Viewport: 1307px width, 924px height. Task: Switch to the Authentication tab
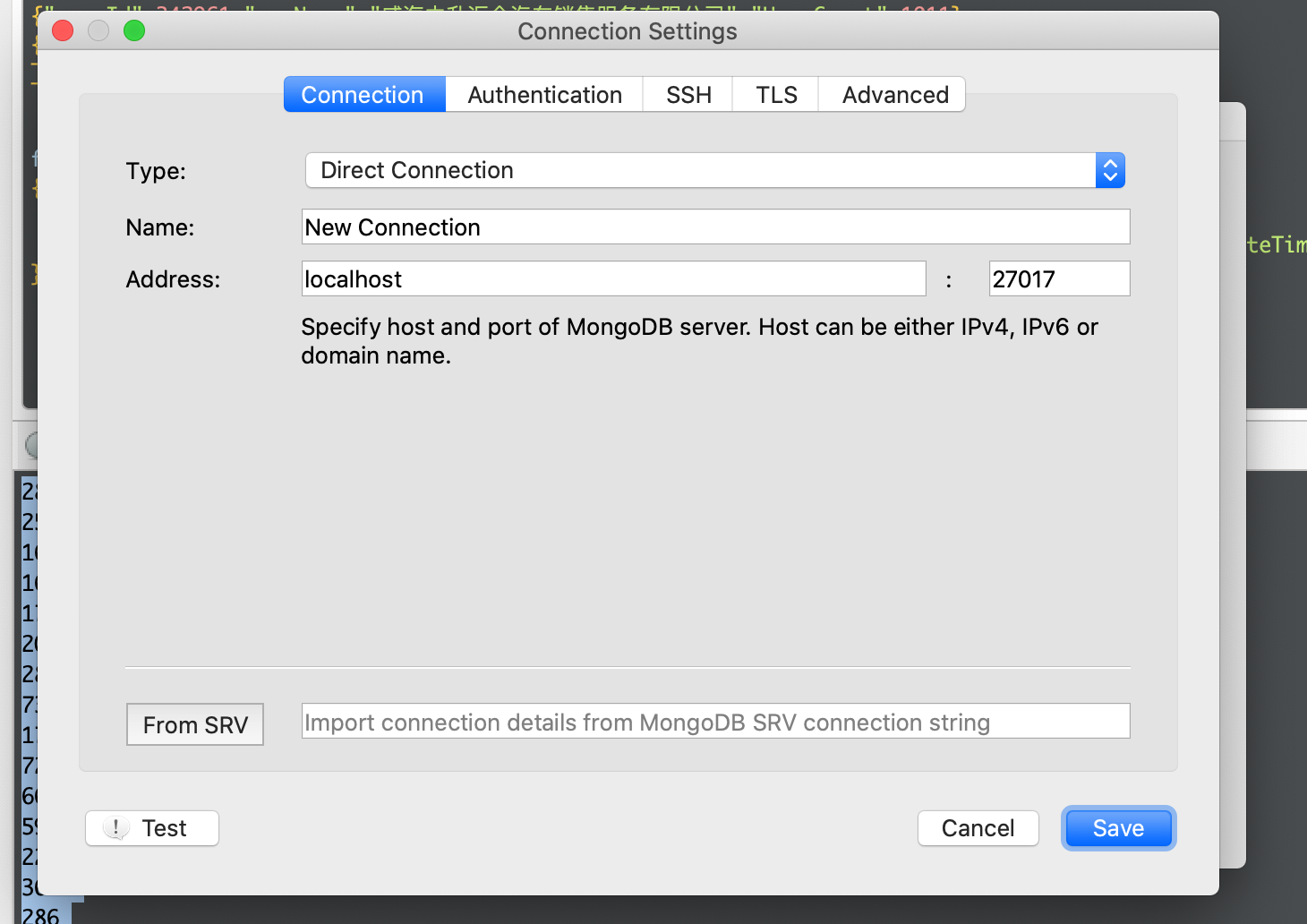544,95
